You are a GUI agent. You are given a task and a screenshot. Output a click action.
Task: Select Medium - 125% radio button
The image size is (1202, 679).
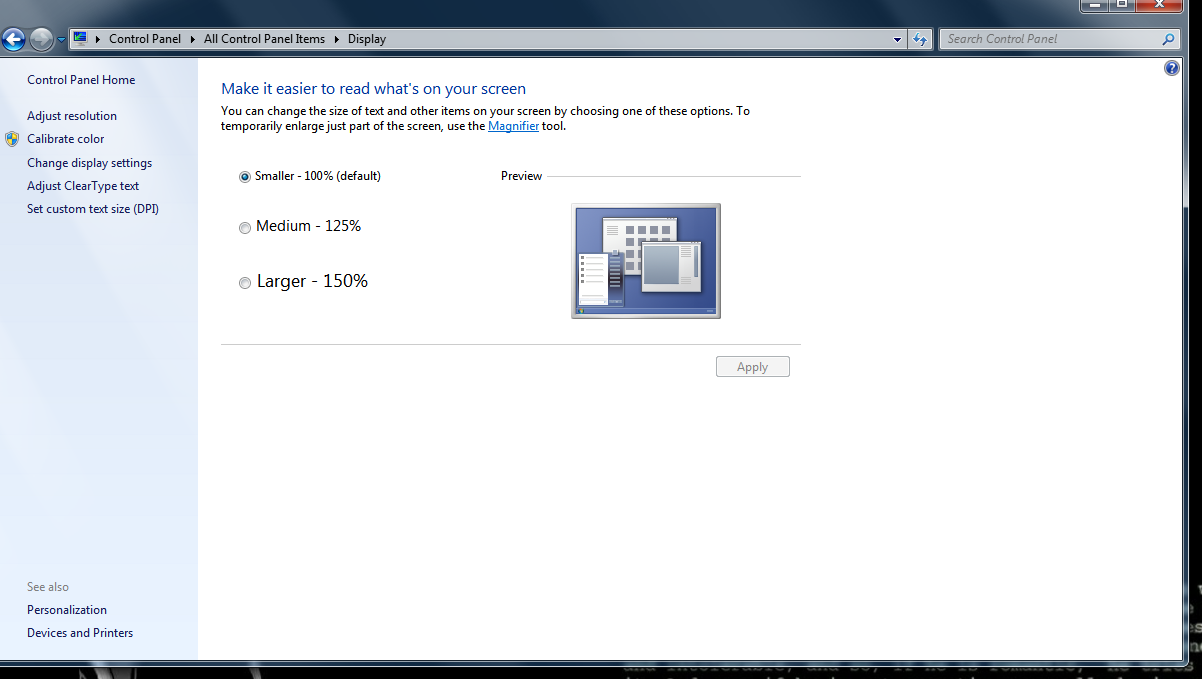point(245,228)
